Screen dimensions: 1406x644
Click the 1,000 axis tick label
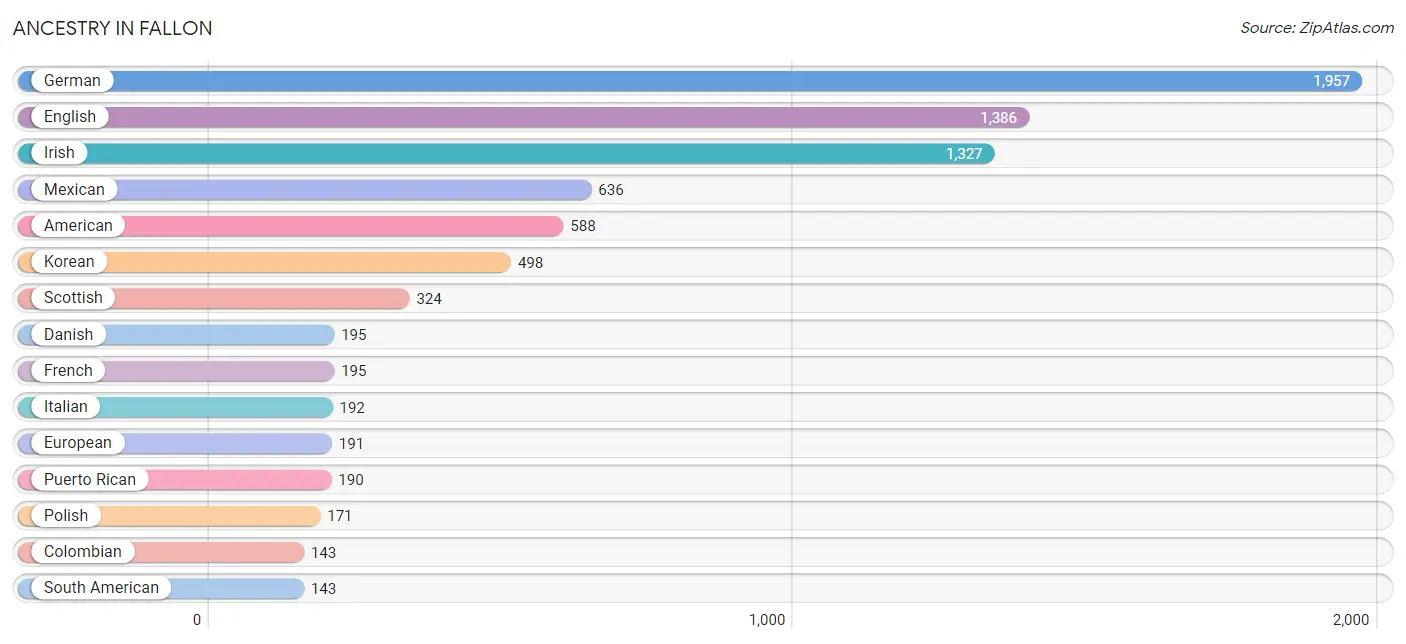(x=767, y=619)
